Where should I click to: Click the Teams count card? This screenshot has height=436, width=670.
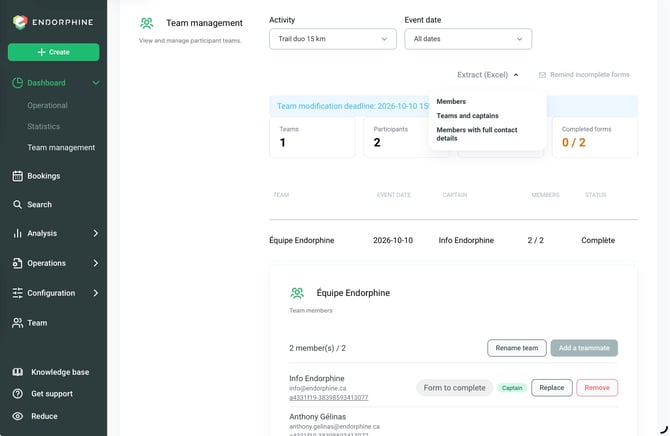pos(312,138)
